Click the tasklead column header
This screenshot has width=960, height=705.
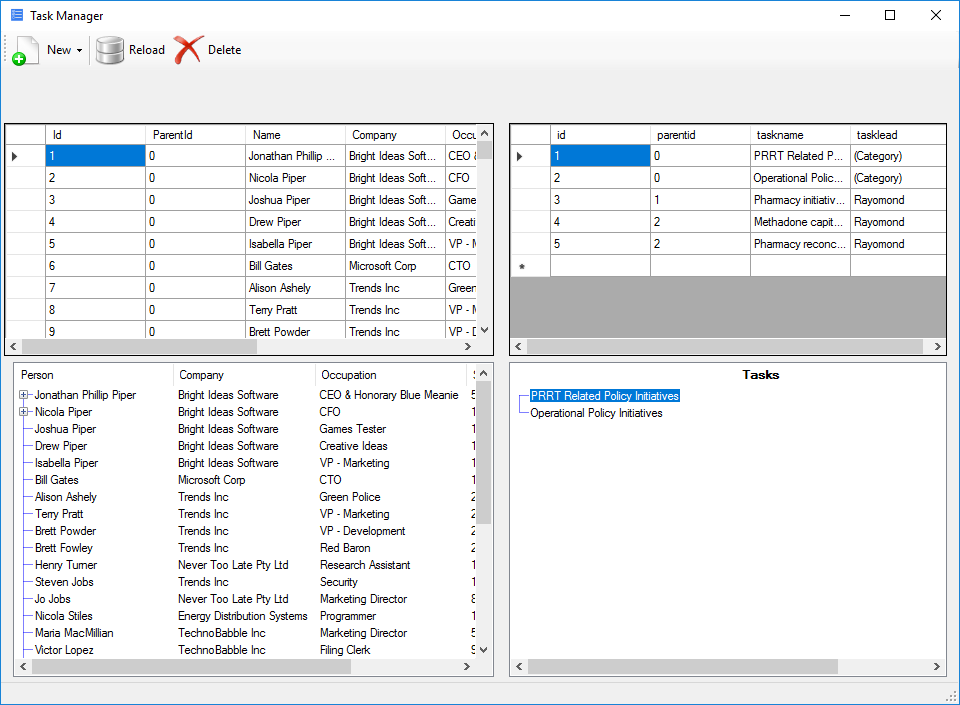[898, 135]
